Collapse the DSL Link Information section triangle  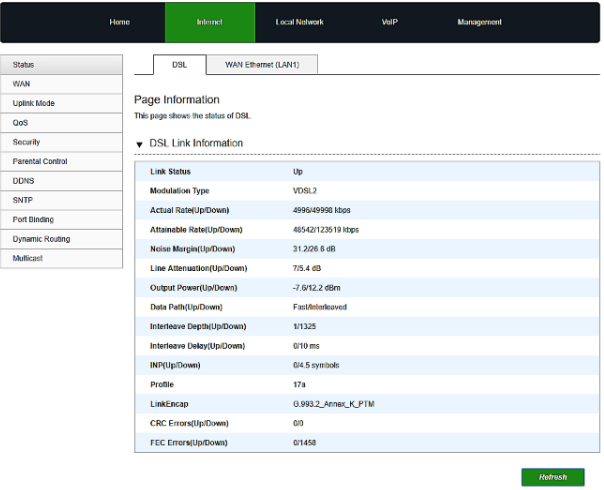[140, 144]
